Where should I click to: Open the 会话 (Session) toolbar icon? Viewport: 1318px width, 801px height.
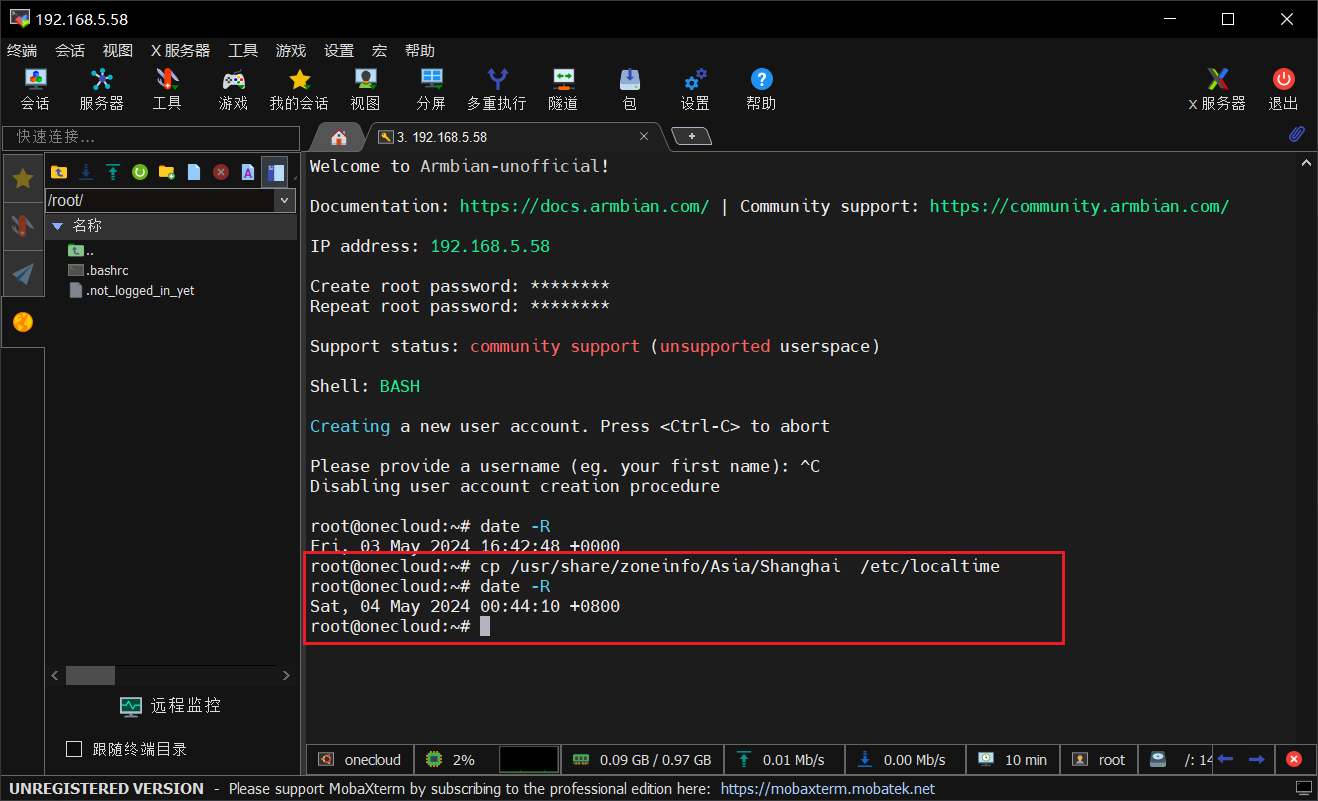[35, 89]
